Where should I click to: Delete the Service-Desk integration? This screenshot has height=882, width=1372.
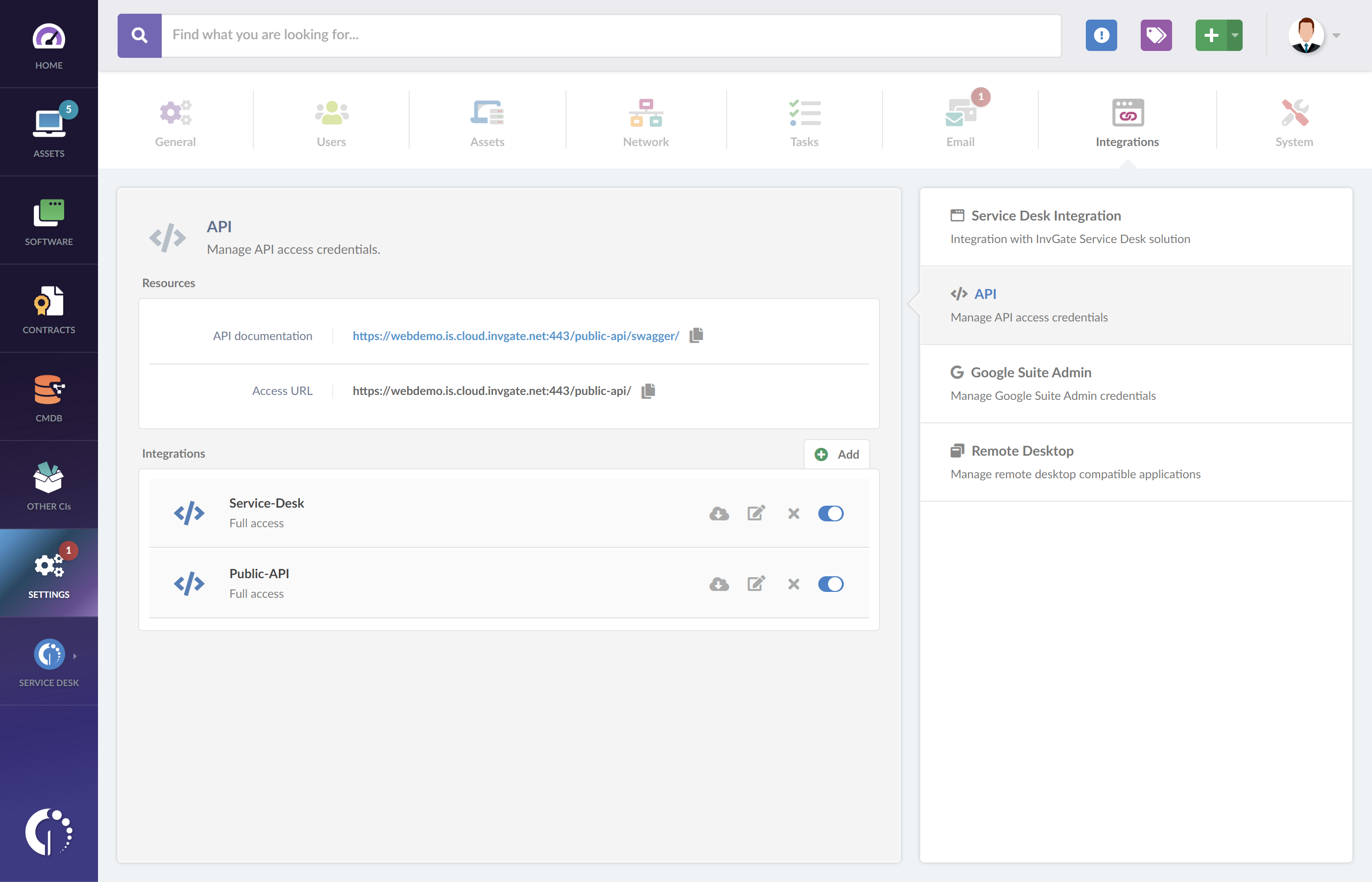(x=794, y=513)
